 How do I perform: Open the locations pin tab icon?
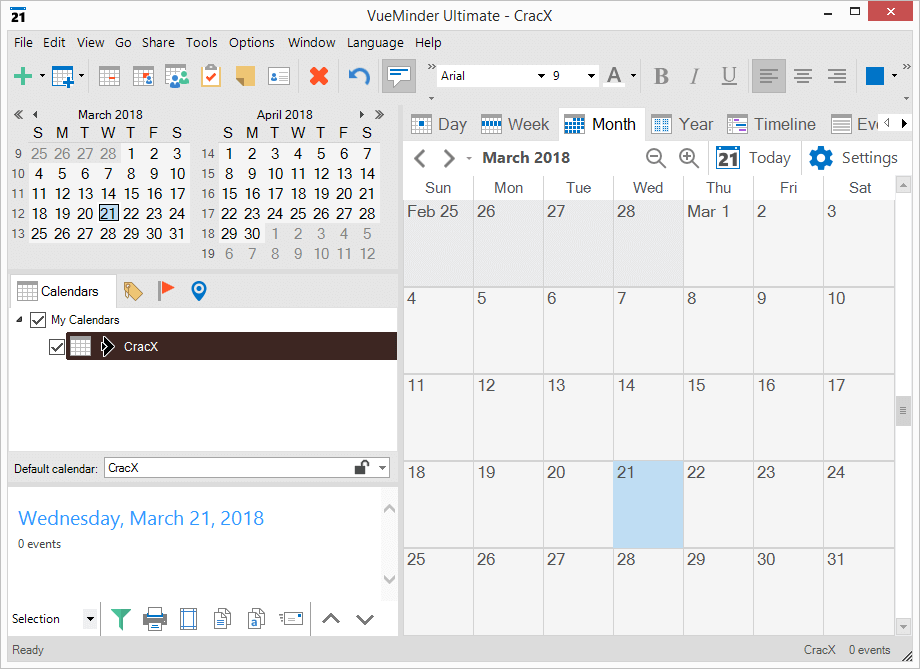pos(199,291)
